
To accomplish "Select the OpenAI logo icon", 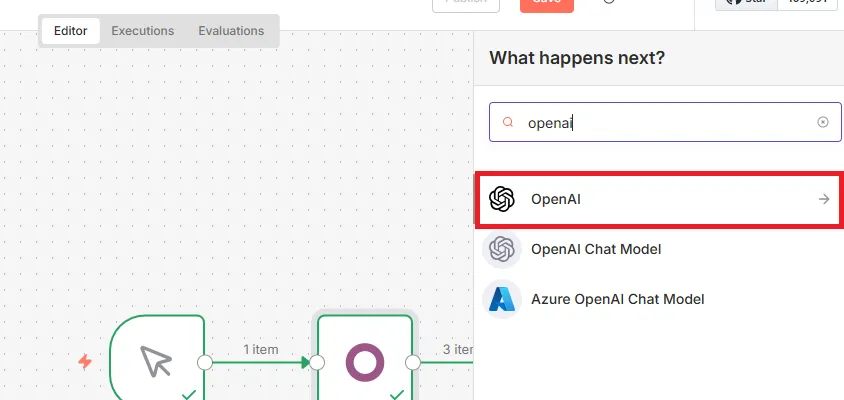I will [502, 199].
